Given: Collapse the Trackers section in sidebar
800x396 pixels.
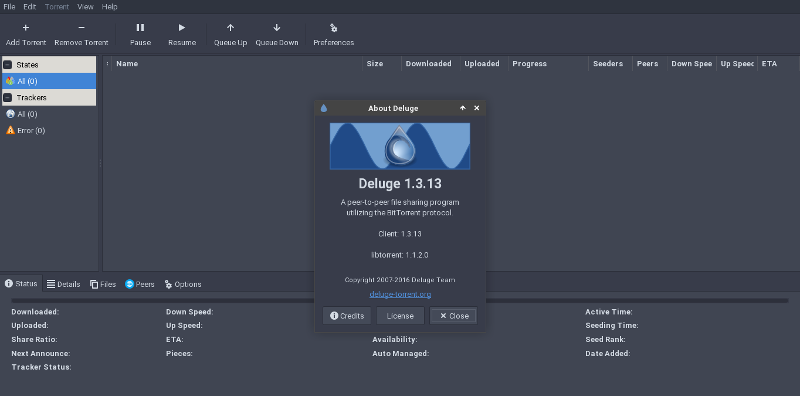Looking at the screenshot, I should tap(8, 97).
